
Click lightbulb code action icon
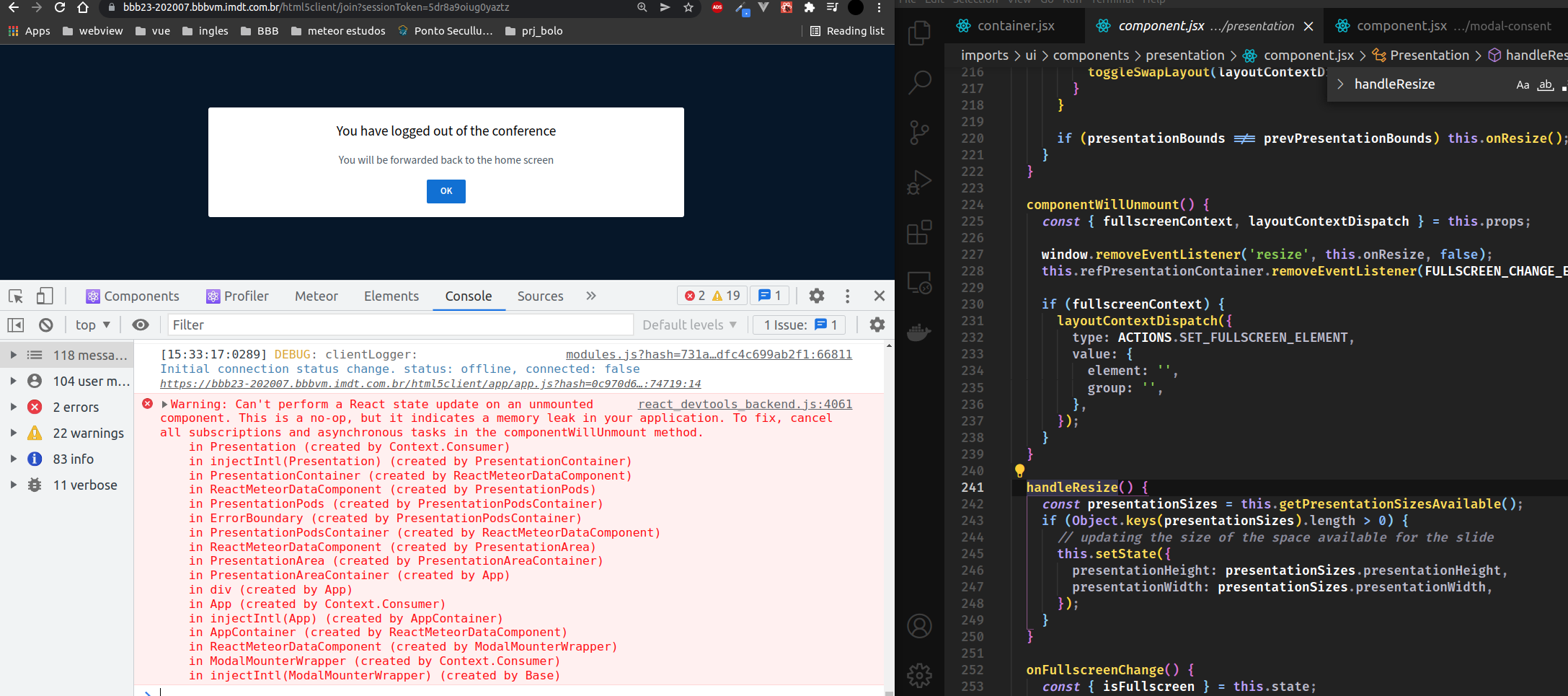[1019, 471]
